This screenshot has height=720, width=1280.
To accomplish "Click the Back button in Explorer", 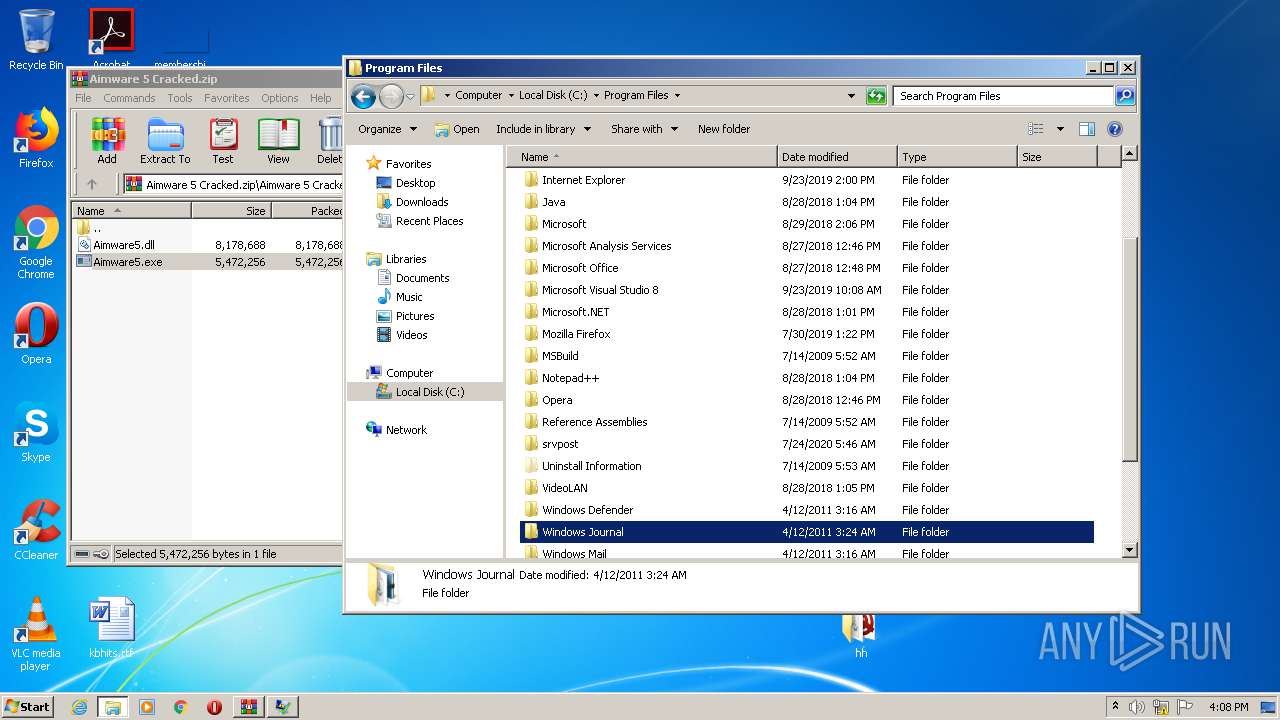I will 363,96.
